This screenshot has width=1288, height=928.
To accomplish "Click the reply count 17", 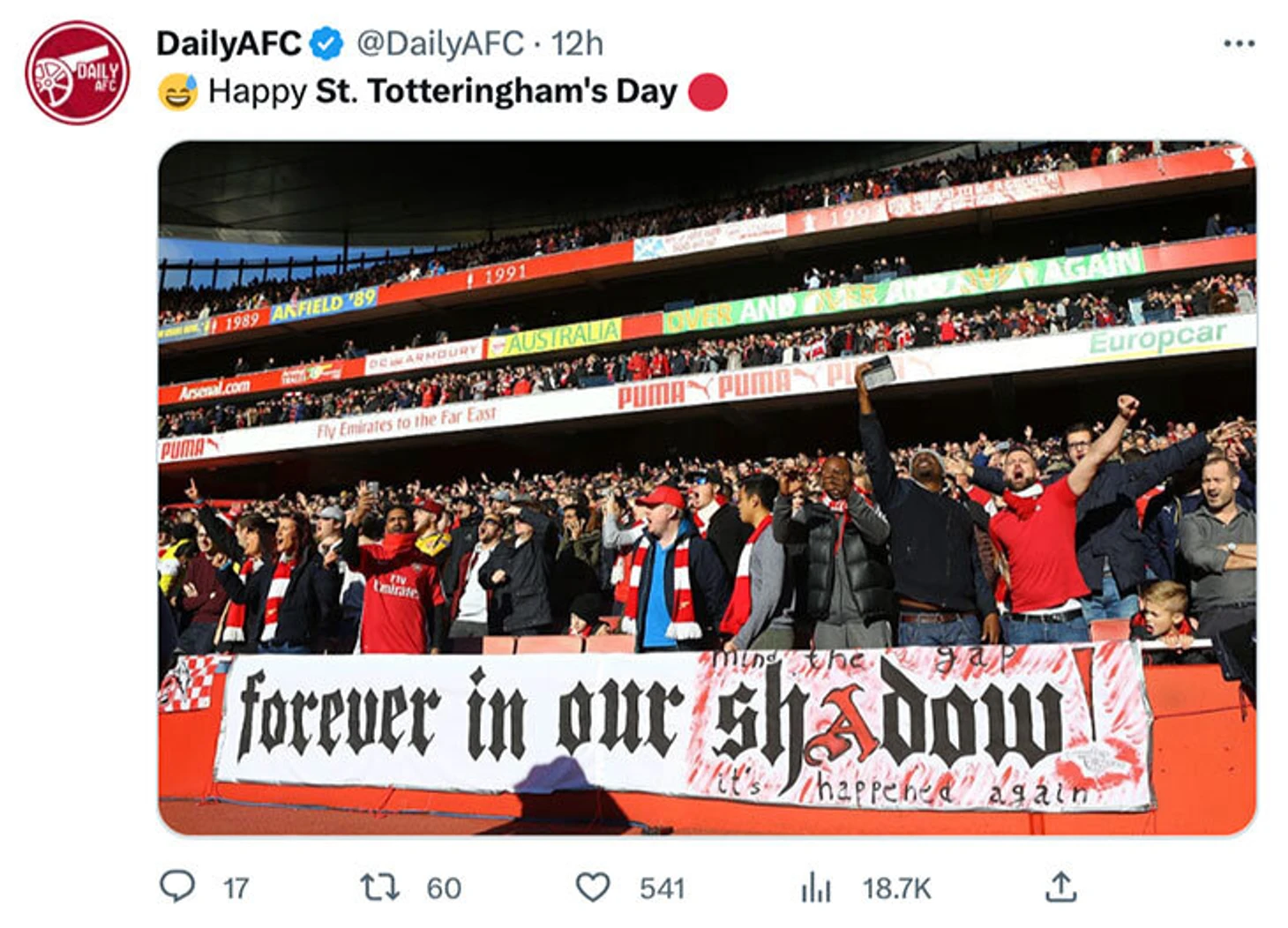I will [x=236, y=888].
